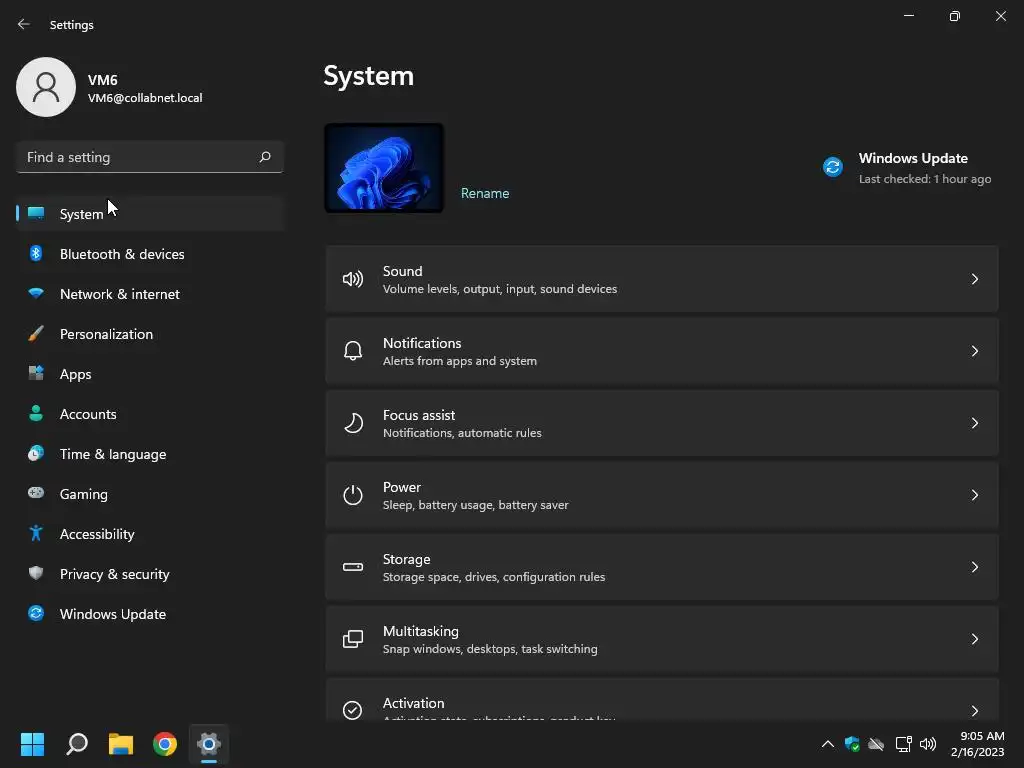Open Network & internet settings
The image size is (1024, 768).
click(x=150, y=294)
